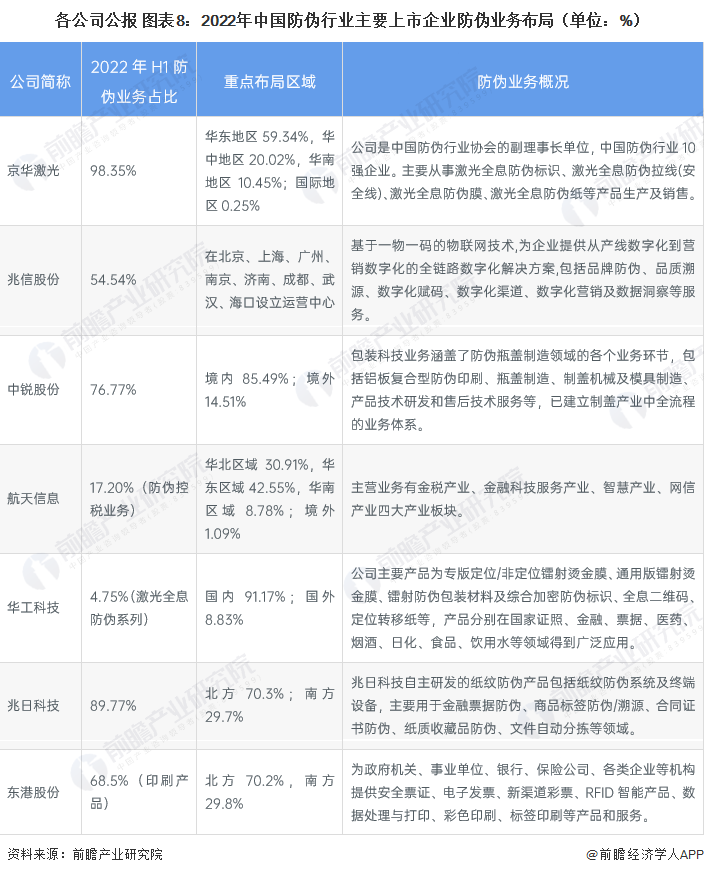Select company name 兆信股份
Viewport: 704px width, 875px height.
33,280
